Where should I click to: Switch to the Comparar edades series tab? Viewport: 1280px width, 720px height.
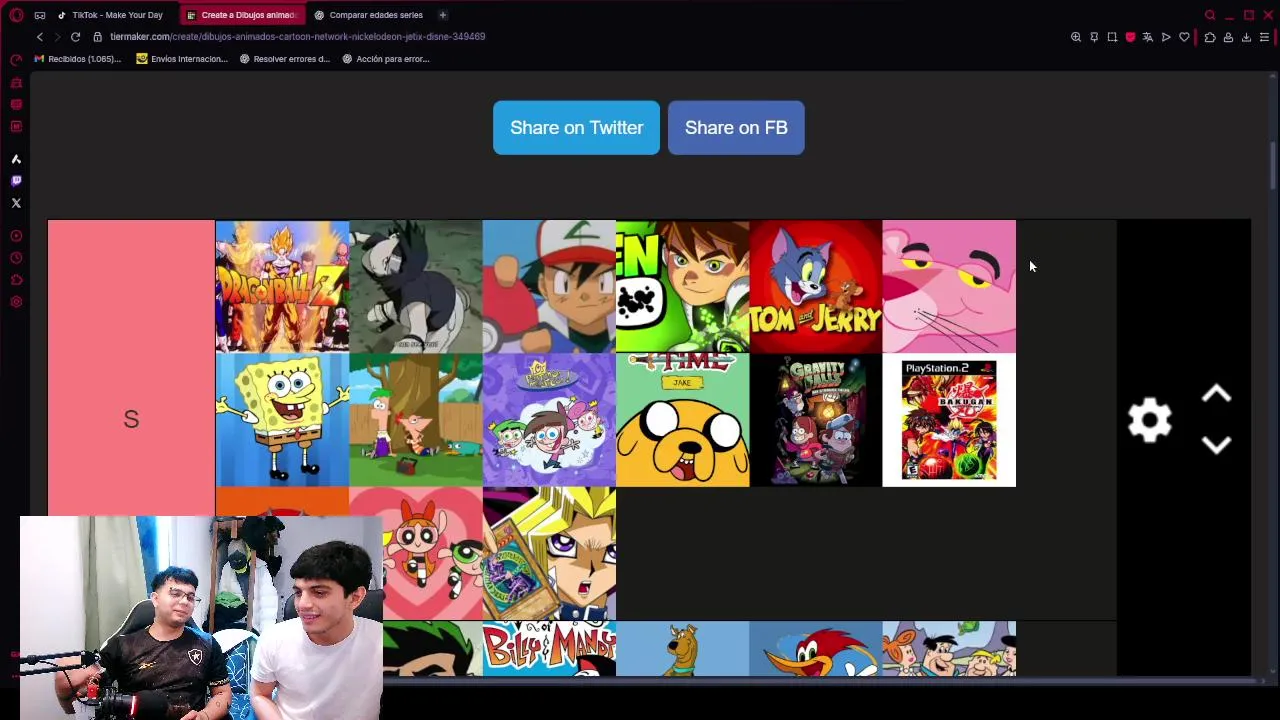click(368, 15)
